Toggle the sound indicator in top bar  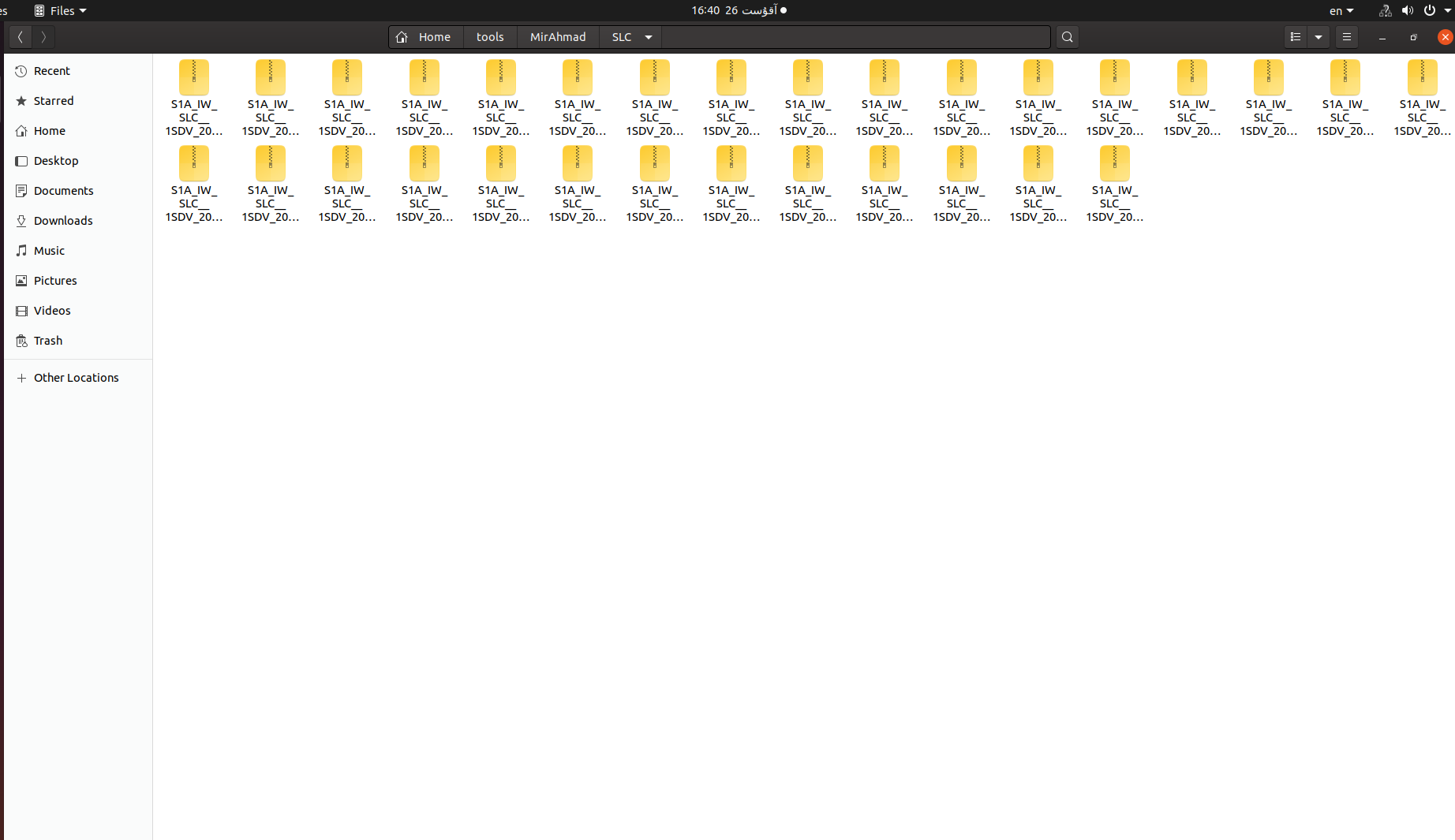click(1408, 10)
